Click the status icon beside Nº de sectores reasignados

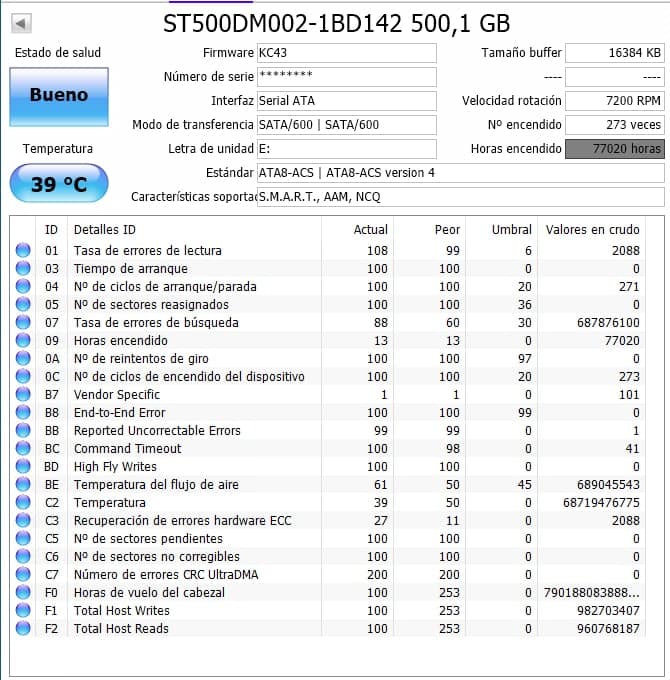click(x=23, y=305)
